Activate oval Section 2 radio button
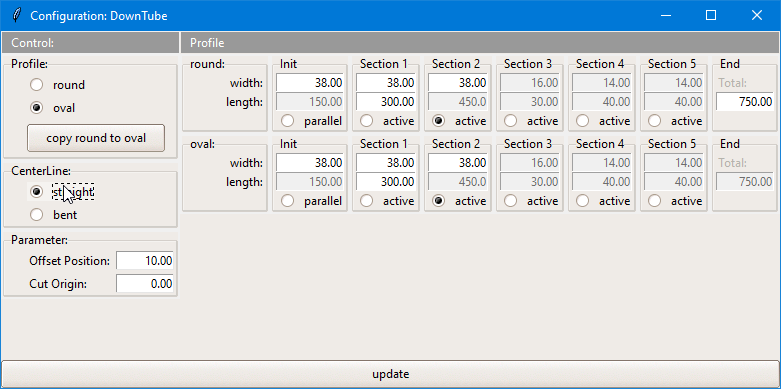781x389 pixels. [438, 201]
